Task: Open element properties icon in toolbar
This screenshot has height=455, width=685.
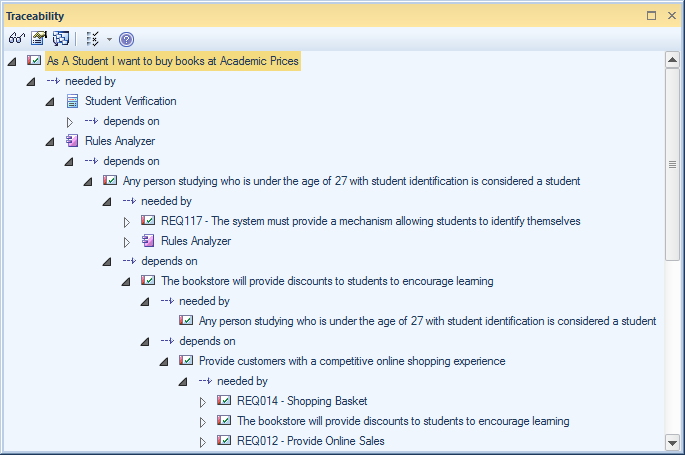Action: coord(39,39)
